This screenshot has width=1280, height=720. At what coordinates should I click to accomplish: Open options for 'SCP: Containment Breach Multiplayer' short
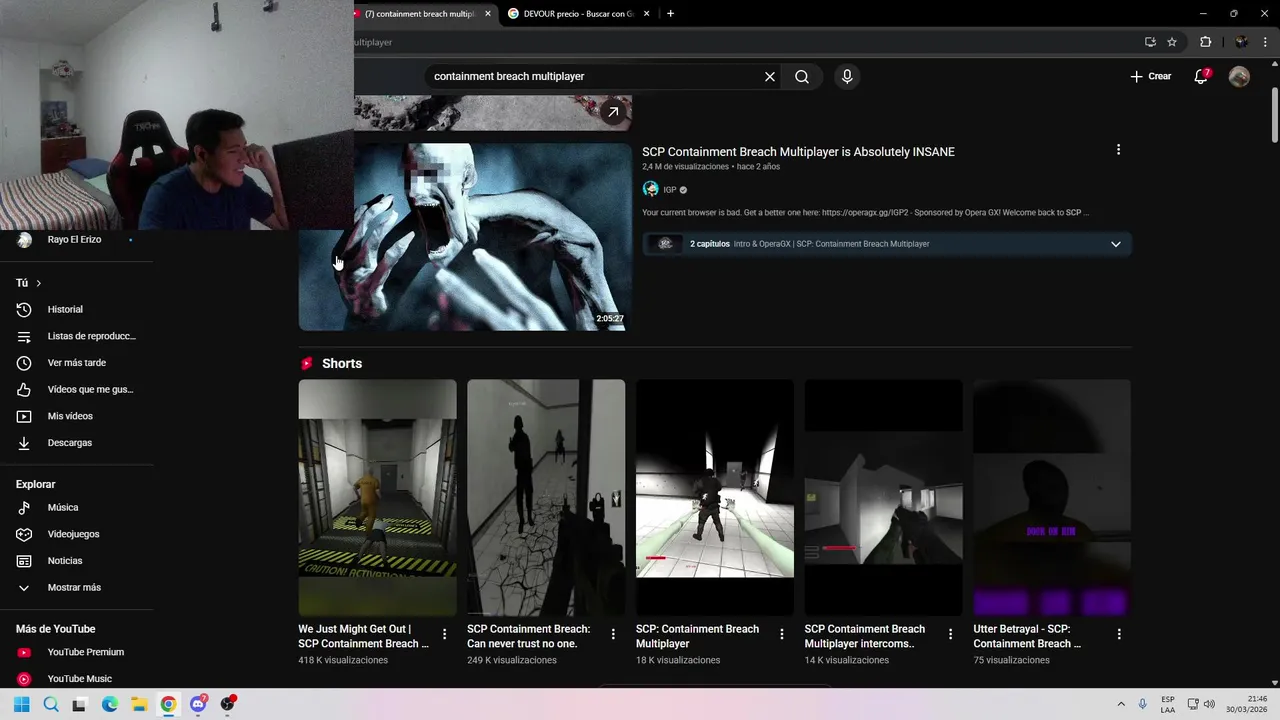click(x=782, y=634)
